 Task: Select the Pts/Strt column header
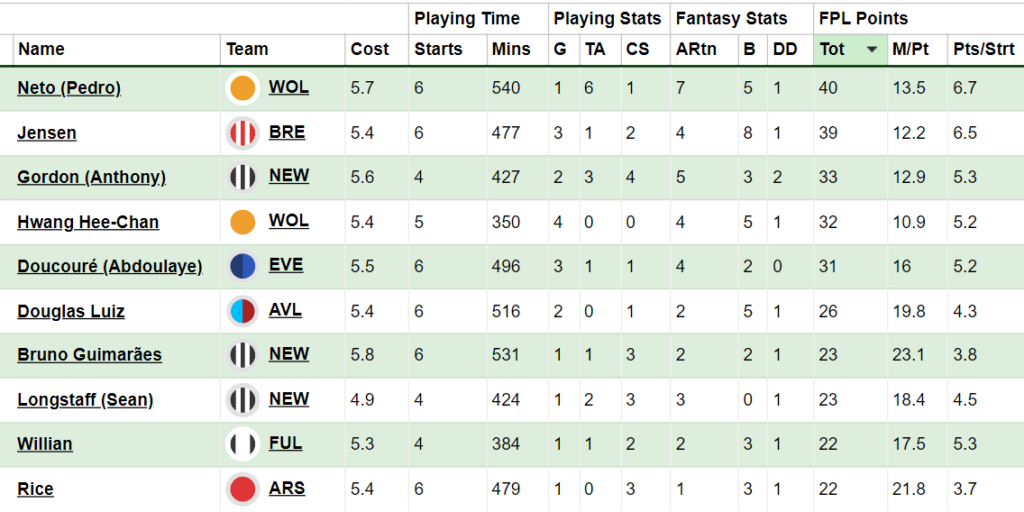(x=984, y=50)
